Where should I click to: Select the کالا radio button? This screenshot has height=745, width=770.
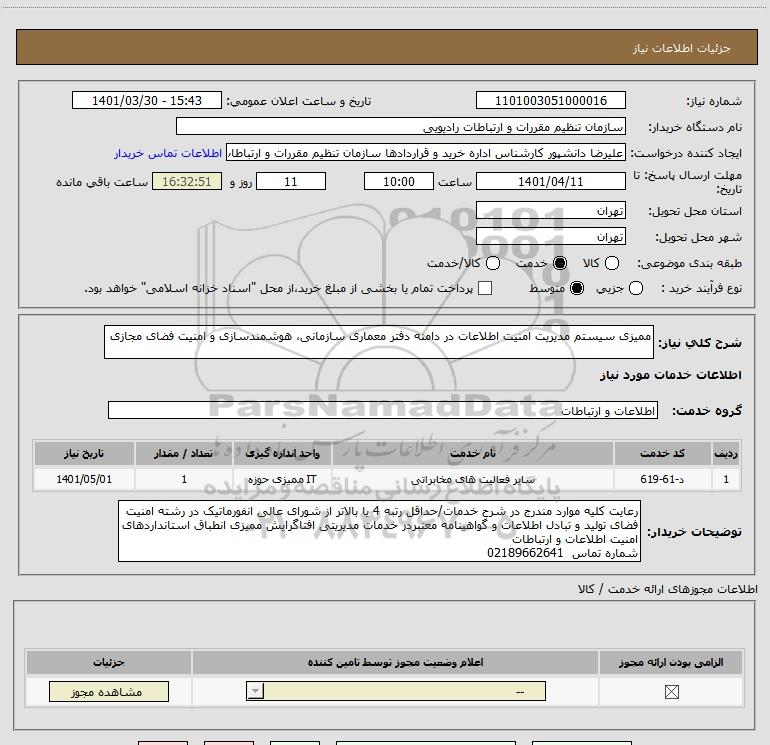click(x=612, y=263)
